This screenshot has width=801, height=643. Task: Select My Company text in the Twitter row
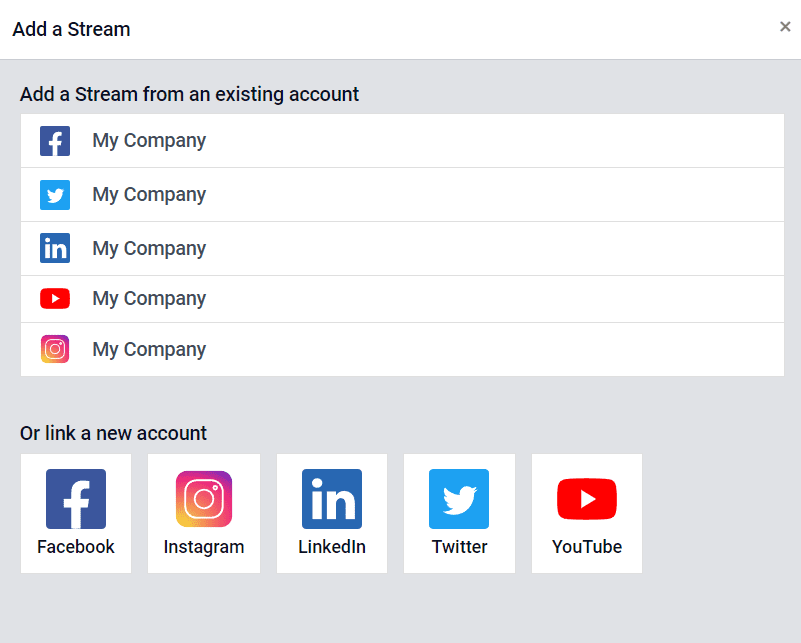click(149, 195)
